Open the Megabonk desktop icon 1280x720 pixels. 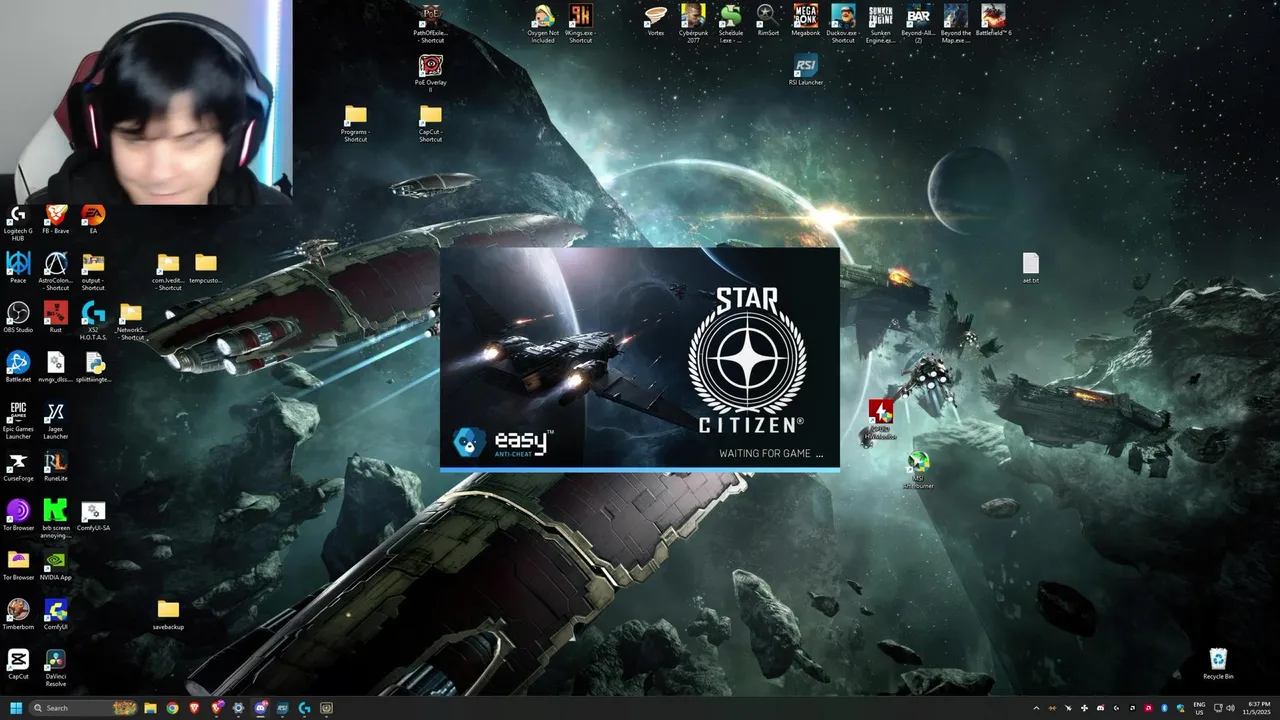point(805,20)
